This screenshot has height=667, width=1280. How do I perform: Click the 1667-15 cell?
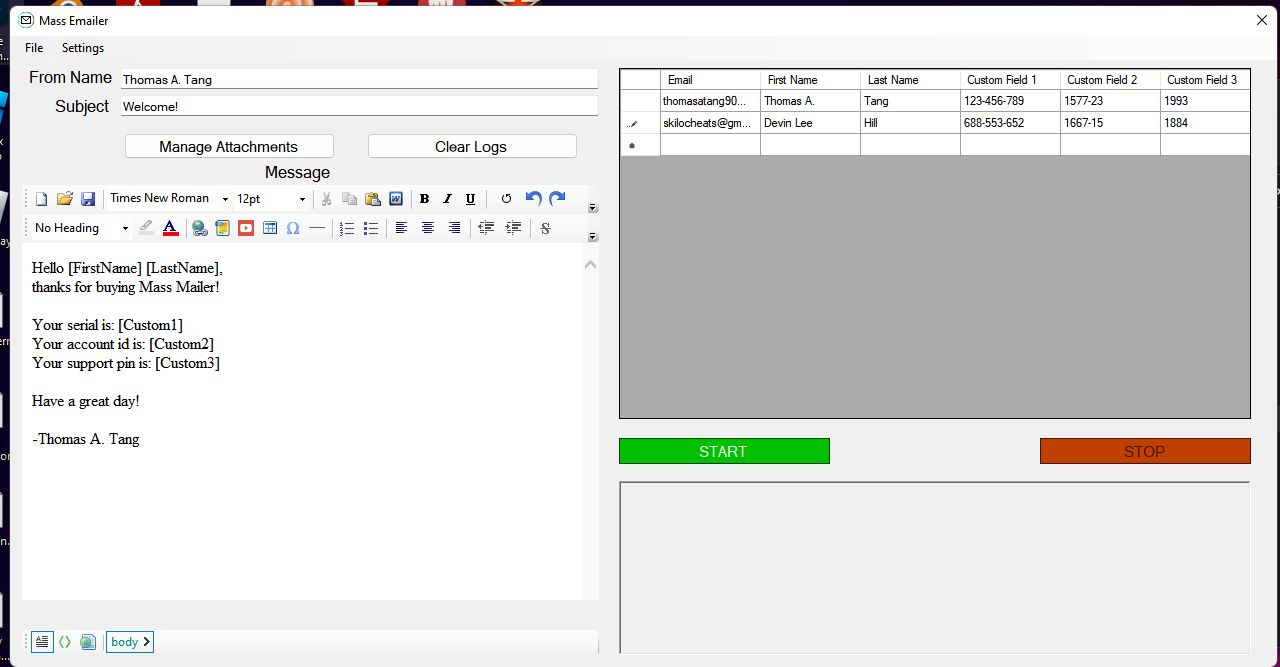1110,123
